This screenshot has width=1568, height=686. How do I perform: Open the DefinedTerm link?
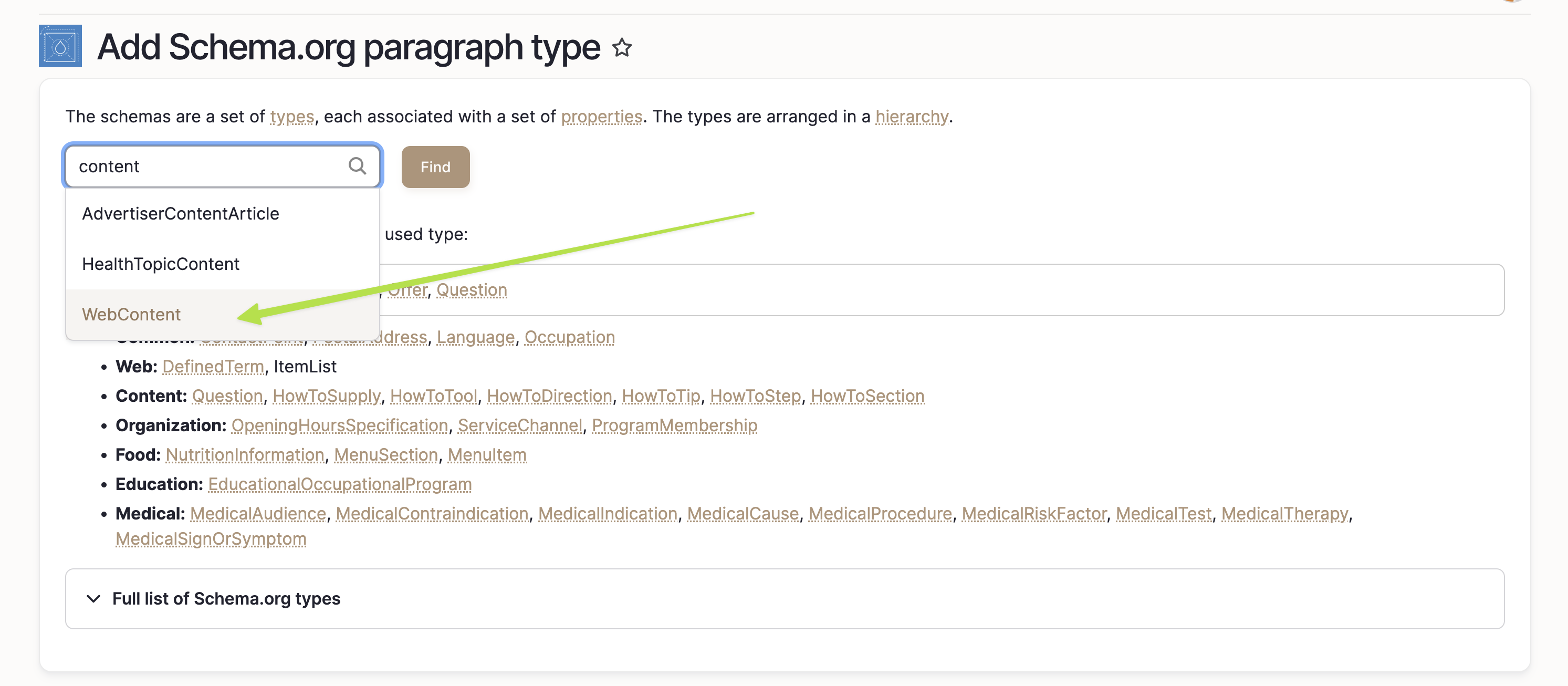point(213,366)
